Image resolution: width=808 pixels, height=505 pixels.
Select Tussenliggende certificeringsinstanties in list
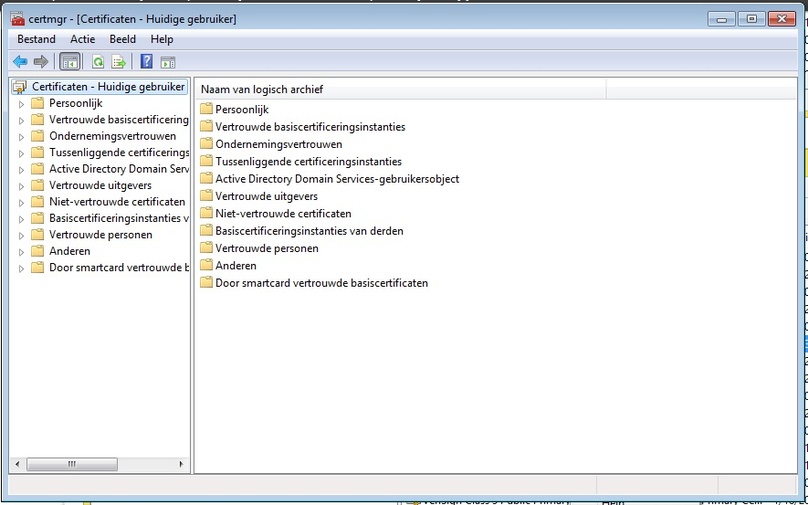point(308,161)
